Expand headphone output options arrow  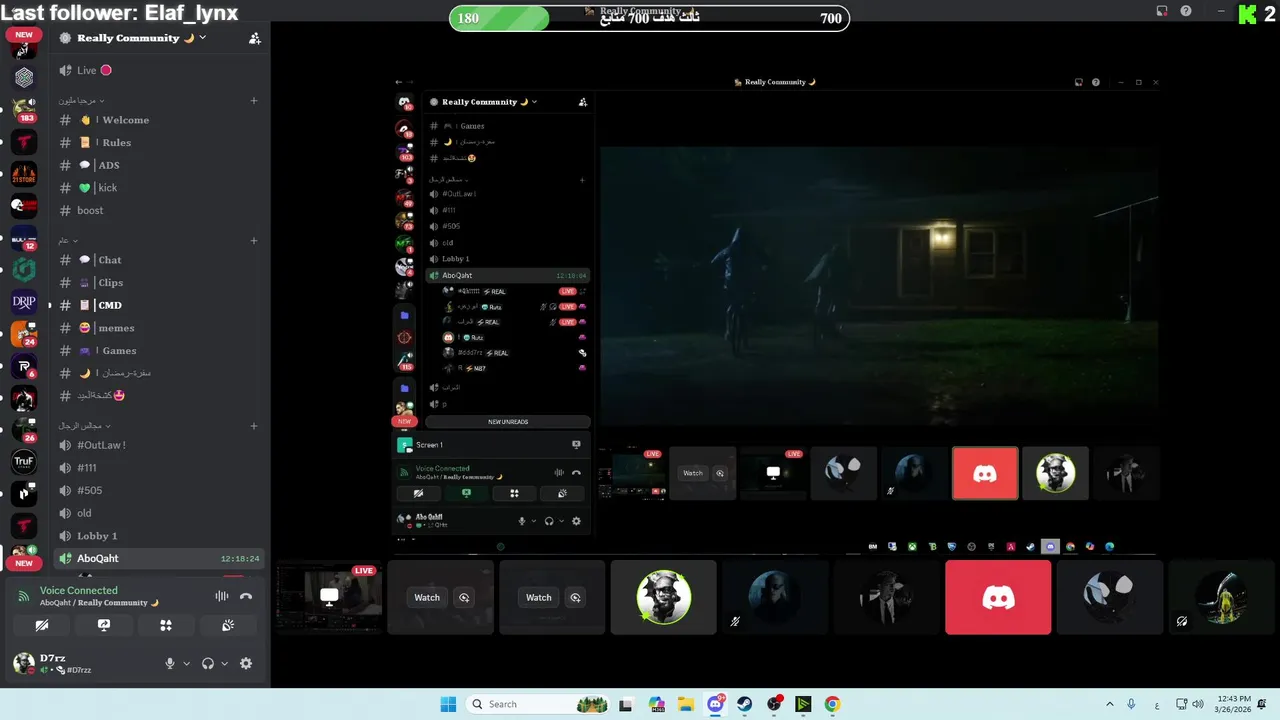tap(224, 663)
